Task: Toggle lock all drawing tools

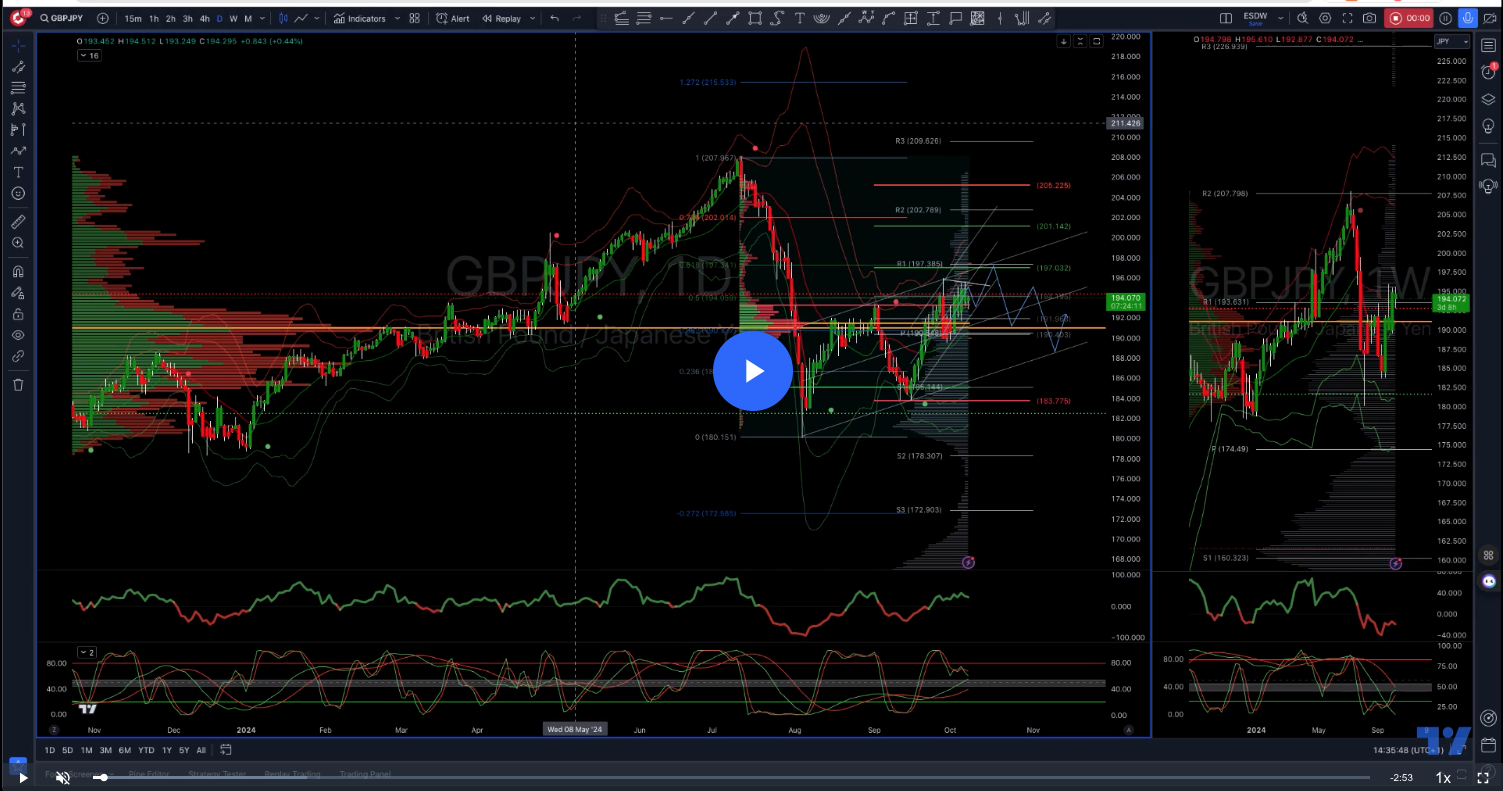Action: click(18, 314)
